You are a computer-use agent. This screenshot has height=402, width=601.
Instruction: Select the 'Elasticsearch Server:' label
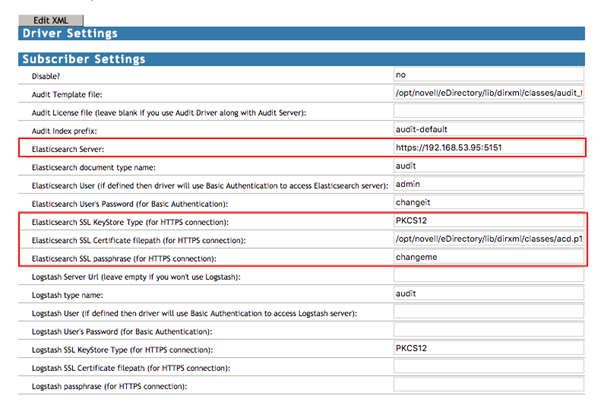[67, 149]
